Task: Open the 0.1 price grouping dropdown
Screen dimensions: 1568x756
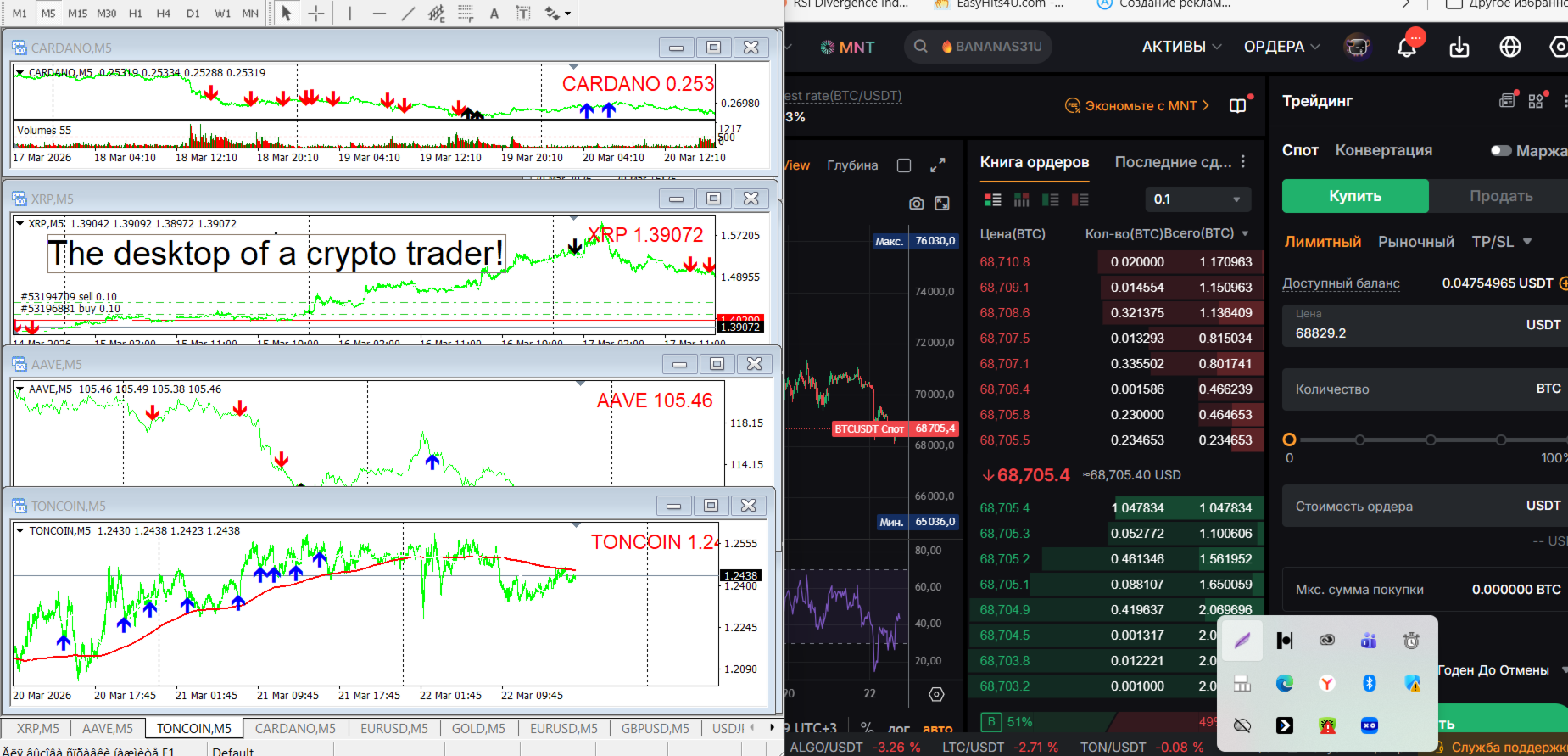Action: click(x=1197, y=199)
